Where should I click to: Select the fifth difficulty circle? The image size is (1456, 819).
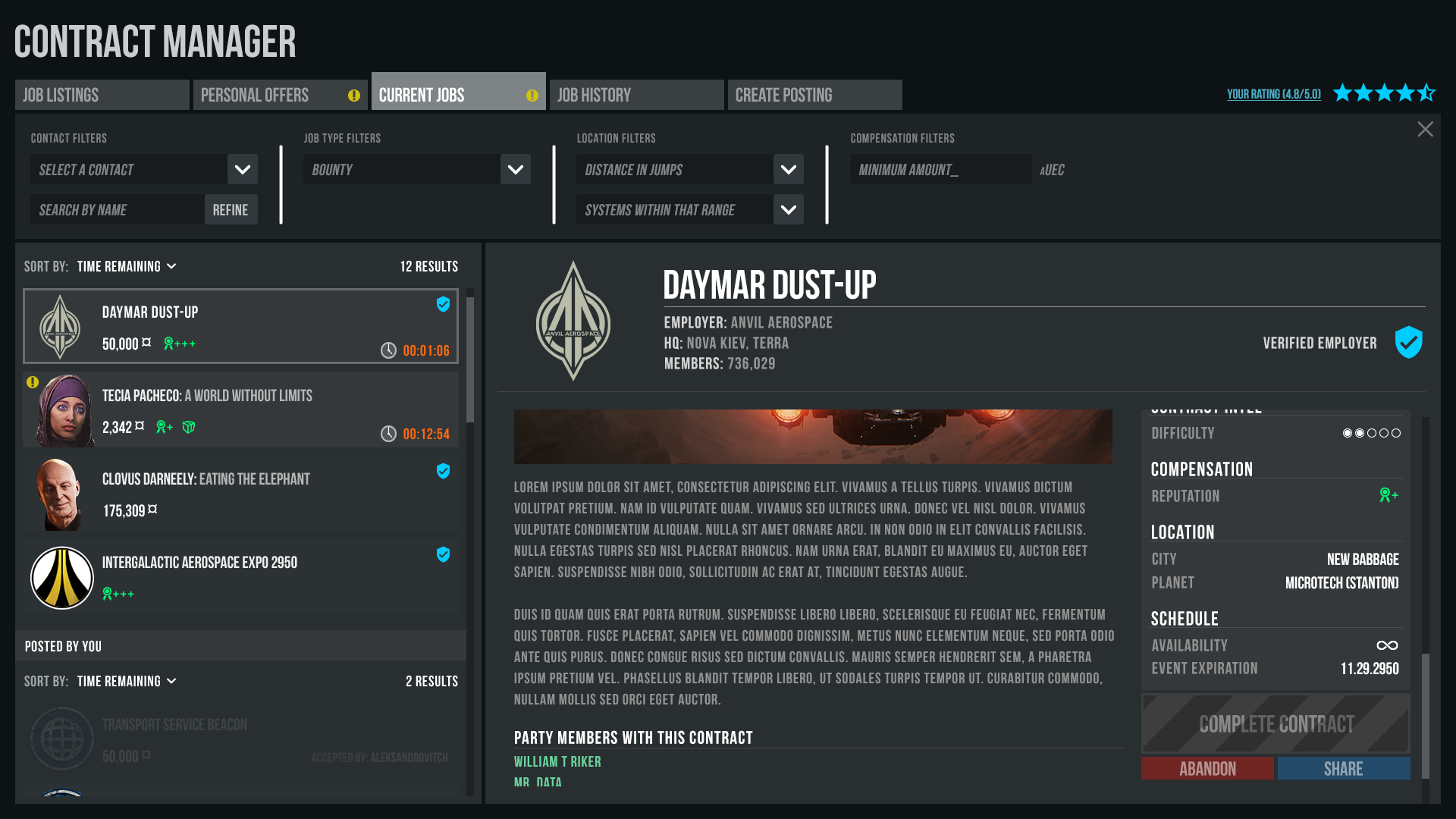1396,433
